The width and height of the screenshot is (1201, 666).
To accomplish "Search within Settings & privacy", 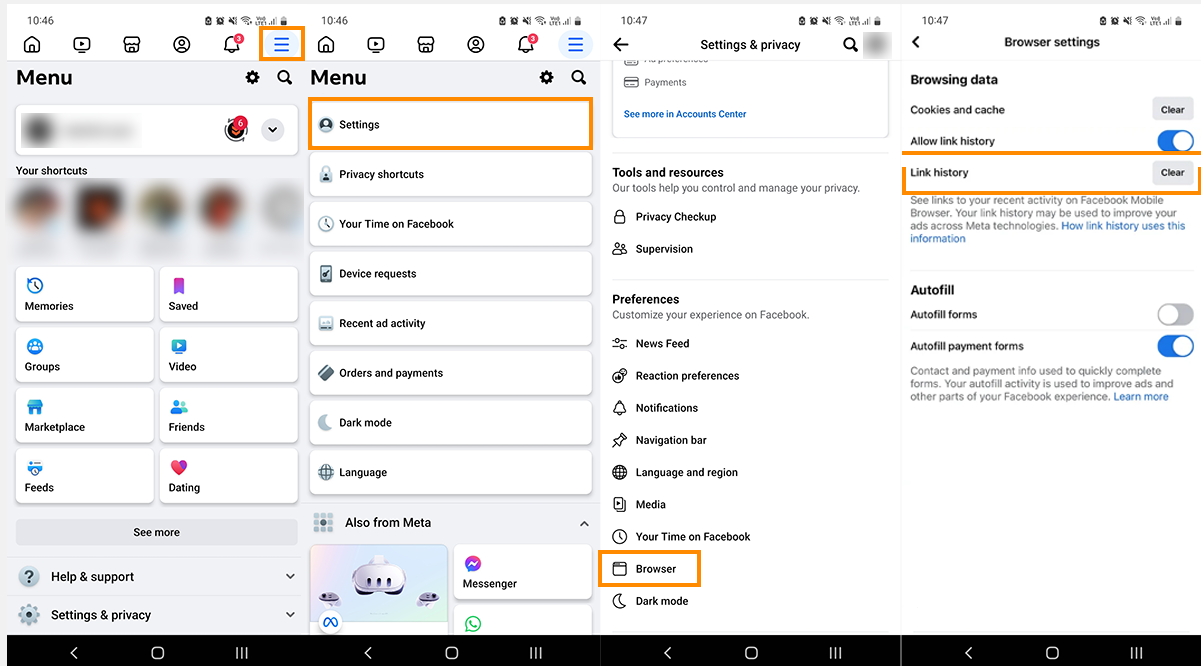I will pos(850,44).
